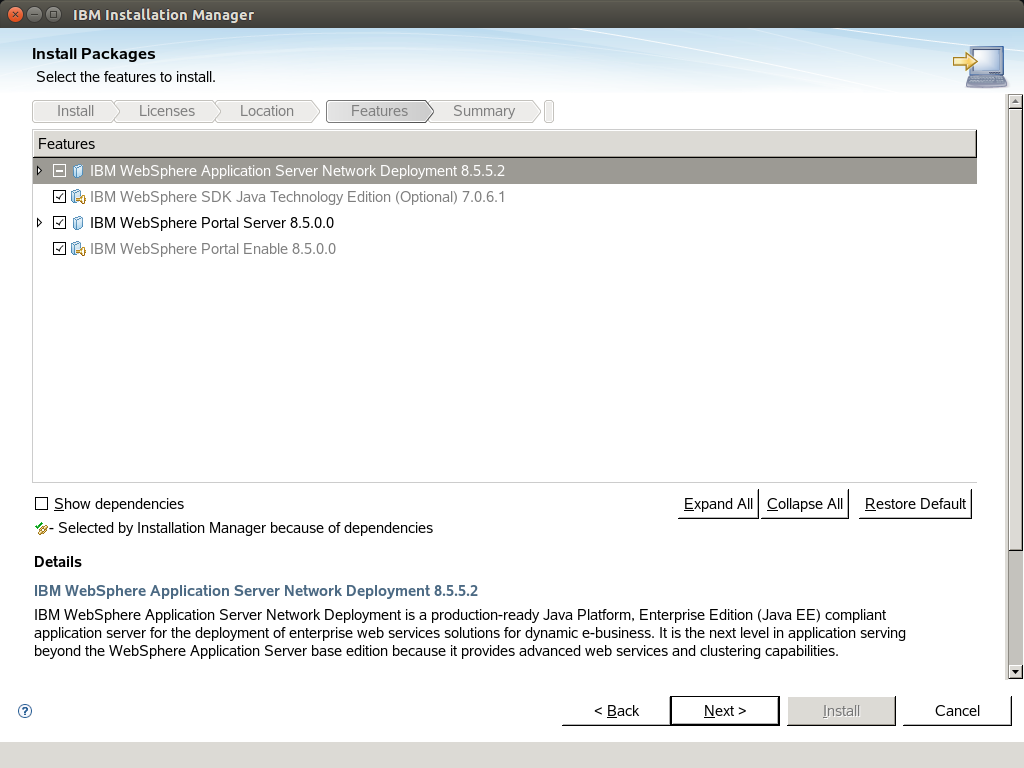This screenshot has height=768, width=1024.
Task: Uncheck IBM WebSphere Portal Server 8.5.0.0
Action: coord(59,223)
